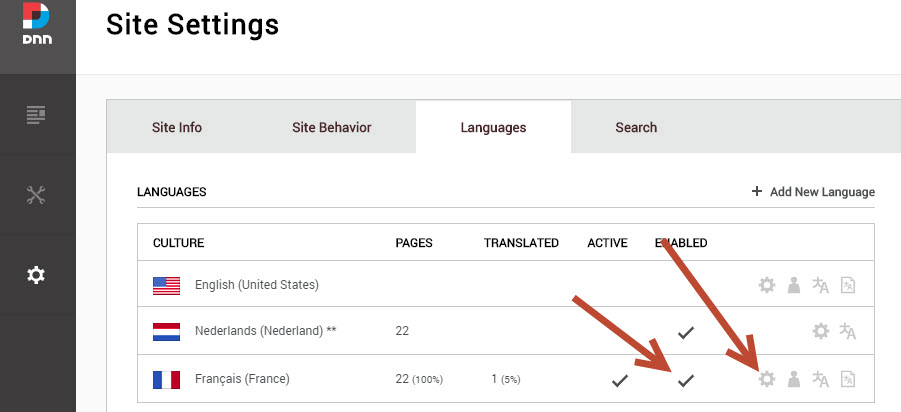The height and width of the screenshot is (412, 901).
Task: Open settings gear for English (United States)
Action: point(767,285)
